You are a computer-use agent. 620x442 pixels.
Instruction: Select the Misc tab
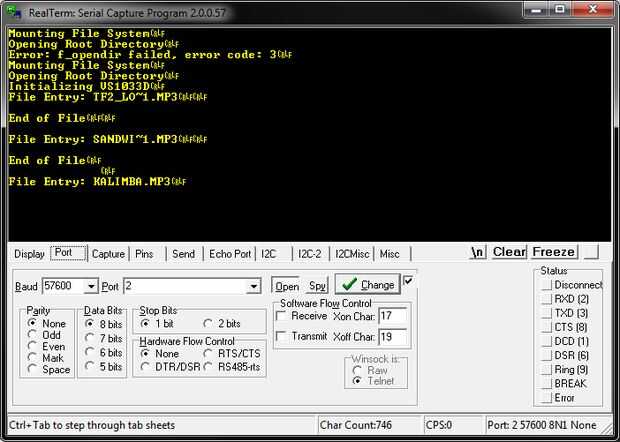390,254
